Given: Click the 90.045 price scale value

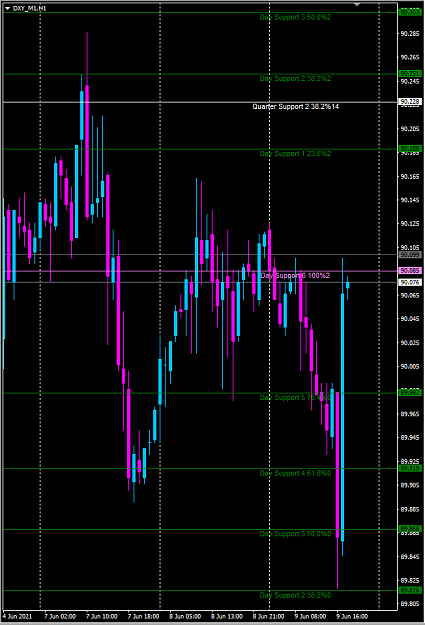Looking at the screenshot, I should coord(410,319).
